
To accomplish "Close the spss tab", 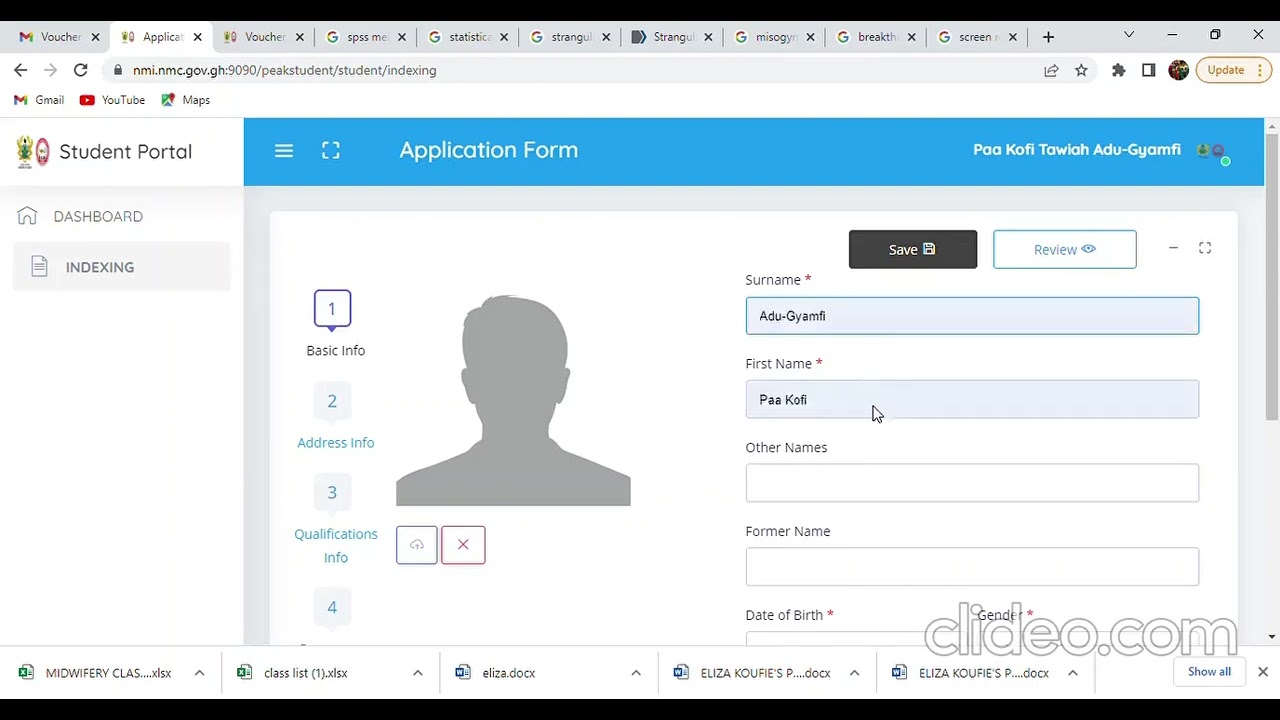I will [x=402, y=37].
